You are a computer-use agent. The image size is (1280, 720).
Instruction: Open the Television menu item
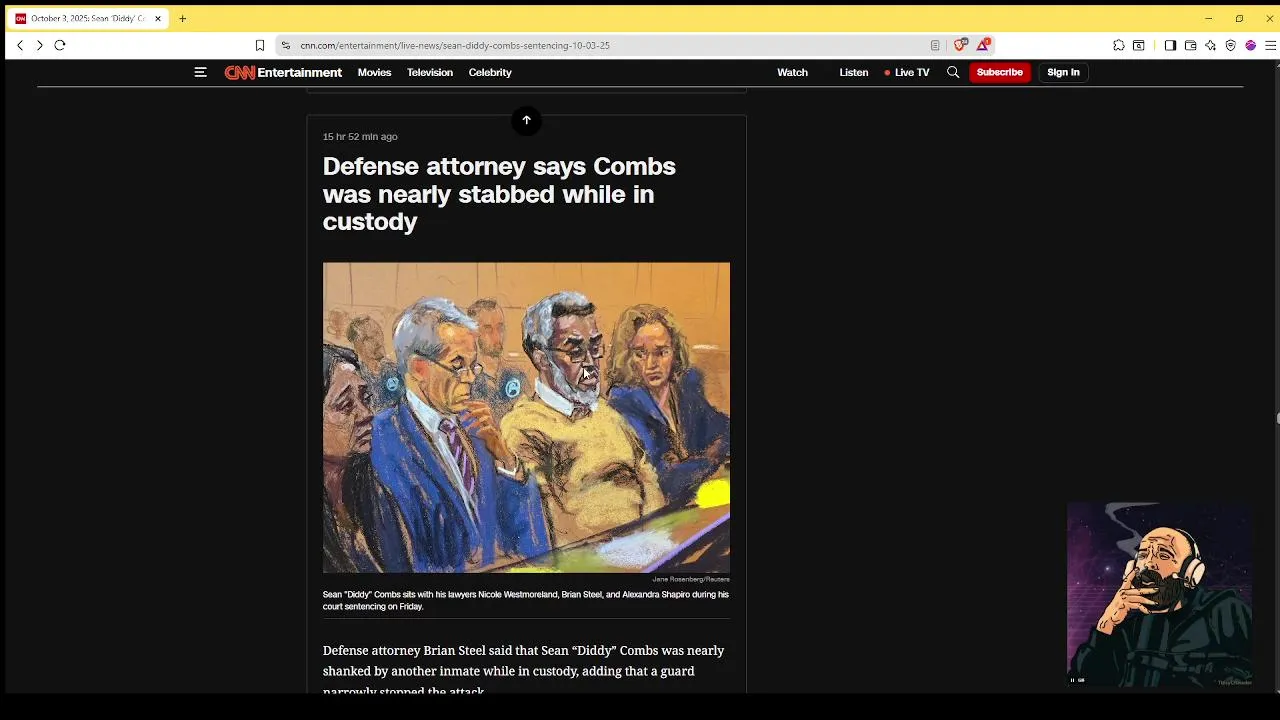(430, 72)
